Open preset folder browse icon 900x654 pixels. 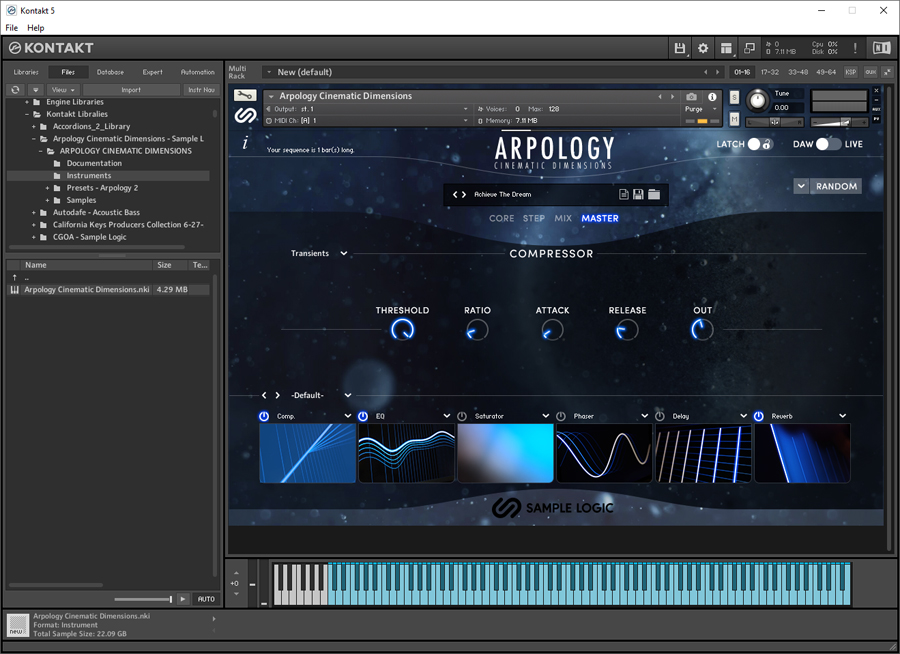coord(654,194)
